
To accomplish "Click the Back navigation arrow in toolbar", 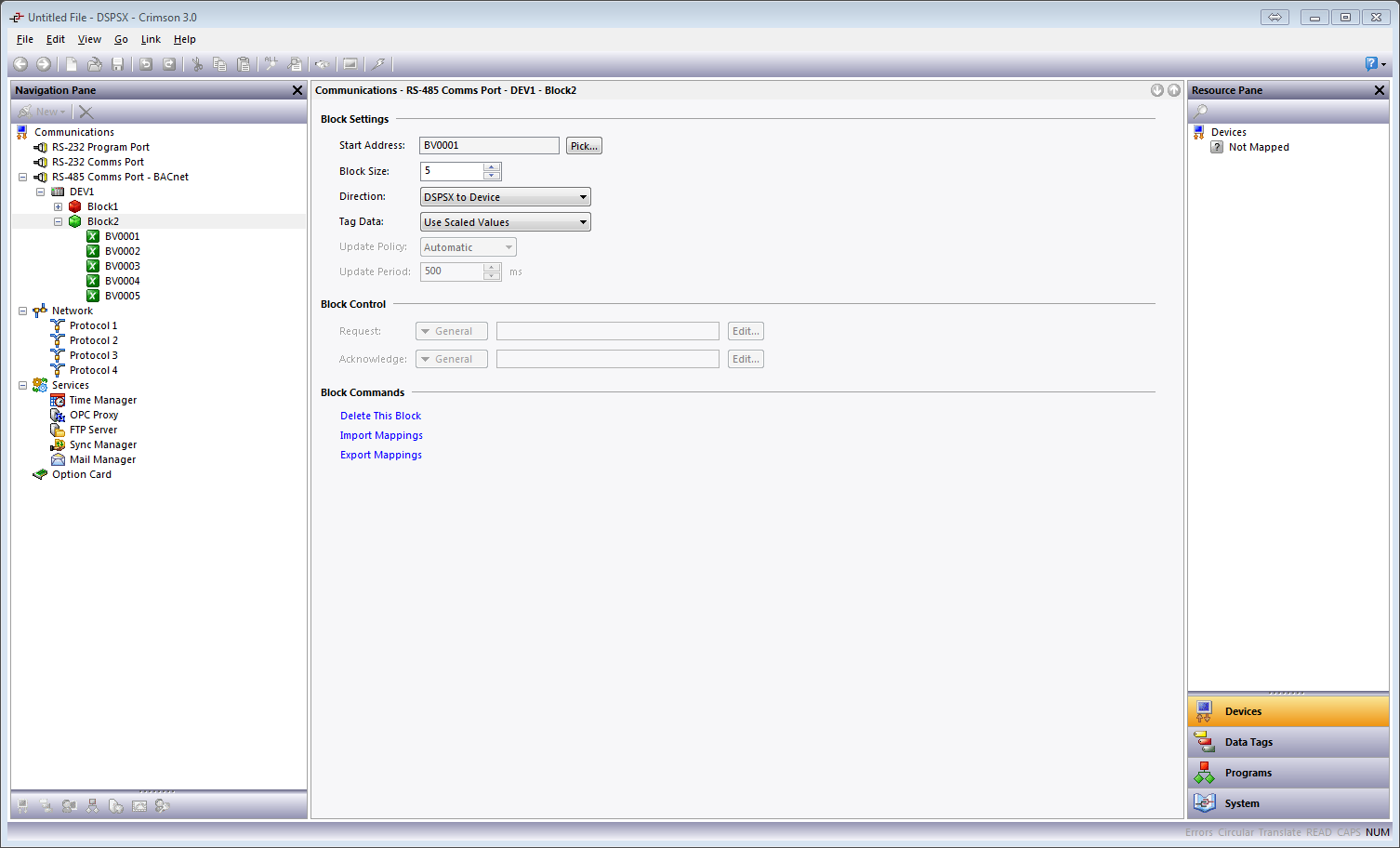I will [20, 64].
